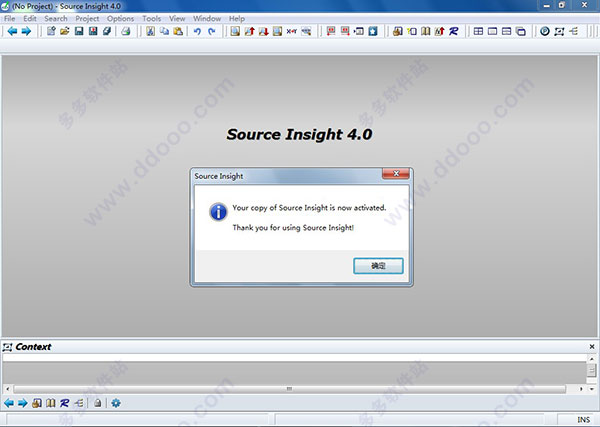Click the Context panel scroll-up arrow

coord(592,359)
